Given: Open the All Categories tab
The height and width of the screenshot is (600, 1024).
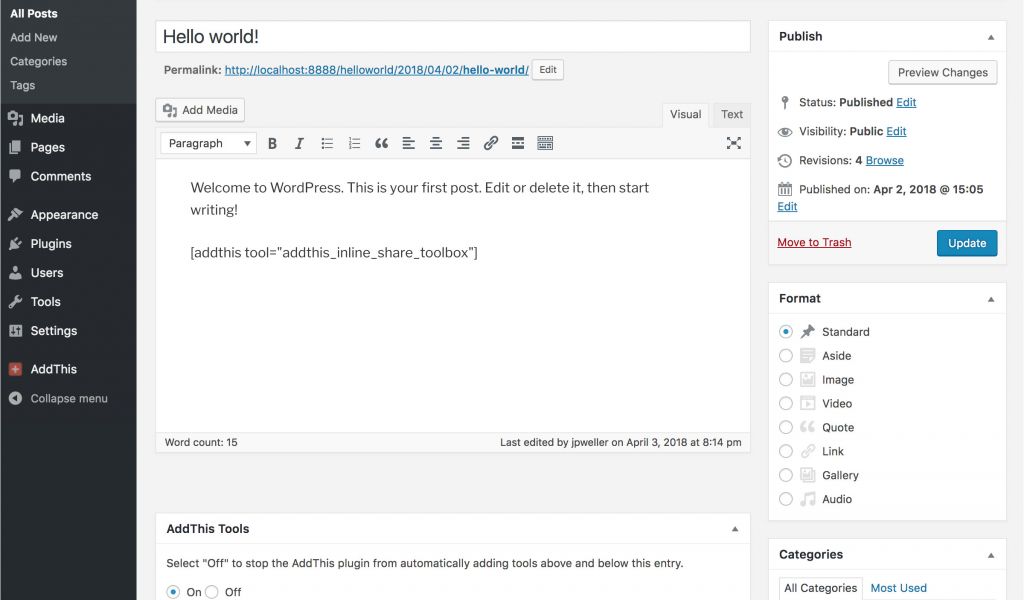Looking at the screenshot, I should click(x=820, y=588).
